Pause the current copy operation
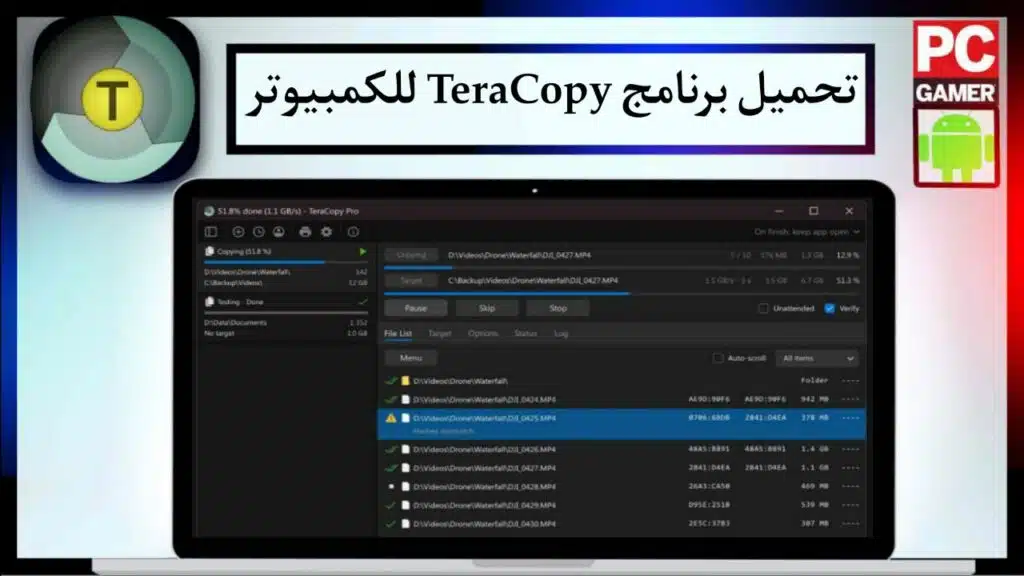The image size is (1024, 576). pyautogui.click(x=415, y=308)
